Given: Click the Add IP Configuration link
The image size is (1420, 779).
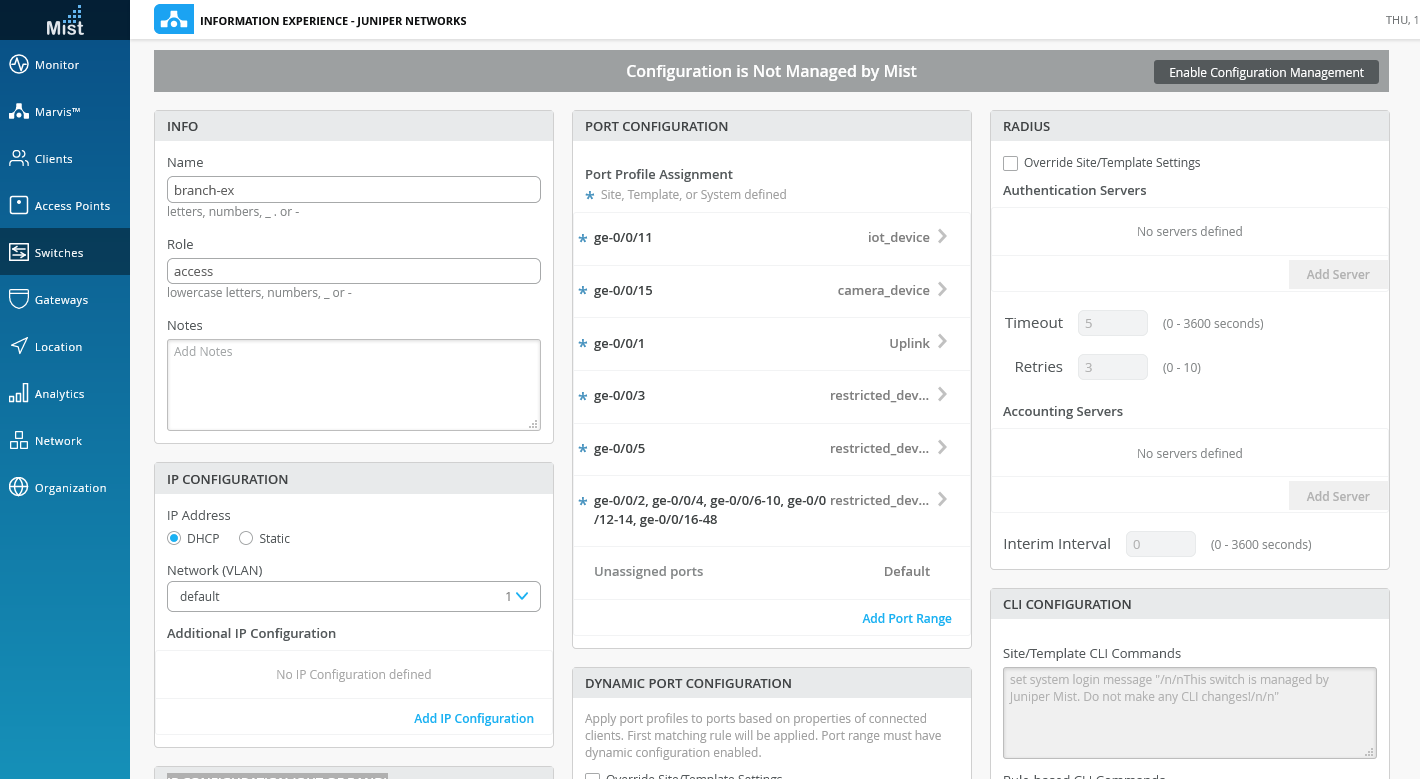Looking at the screenshot, I should click(x=474, y=719).
